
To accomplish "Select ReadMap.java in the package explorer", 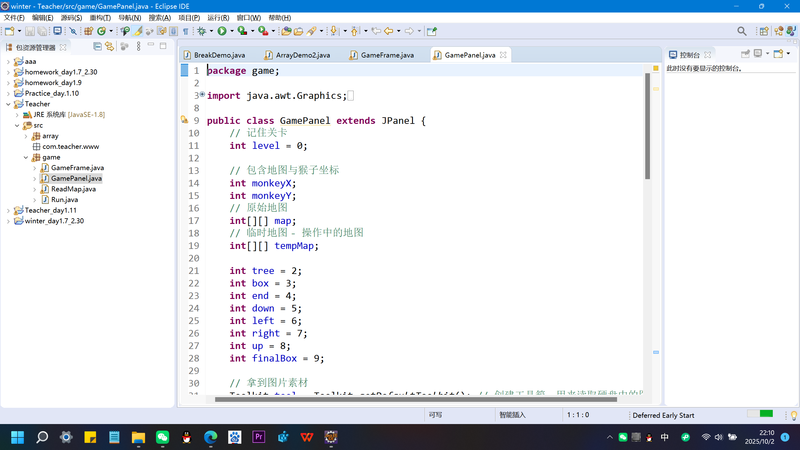I will point(73,189).
